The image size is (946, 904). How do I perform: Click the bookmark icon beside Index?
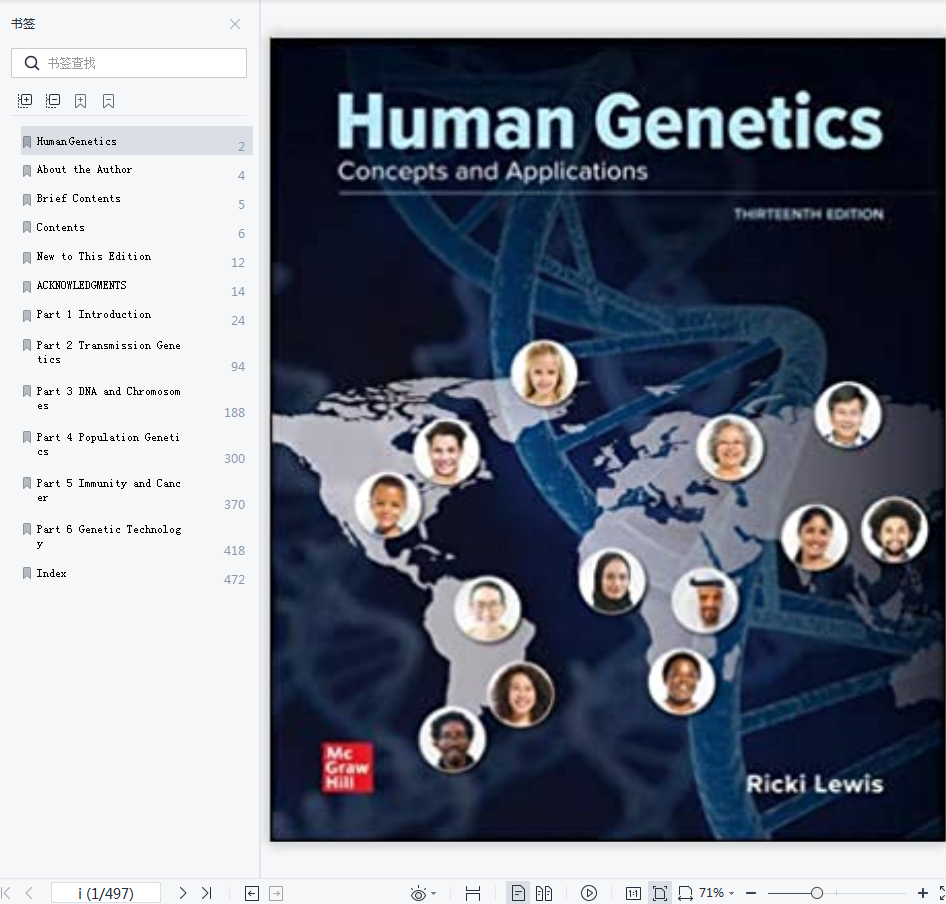(x=27, y=573)
